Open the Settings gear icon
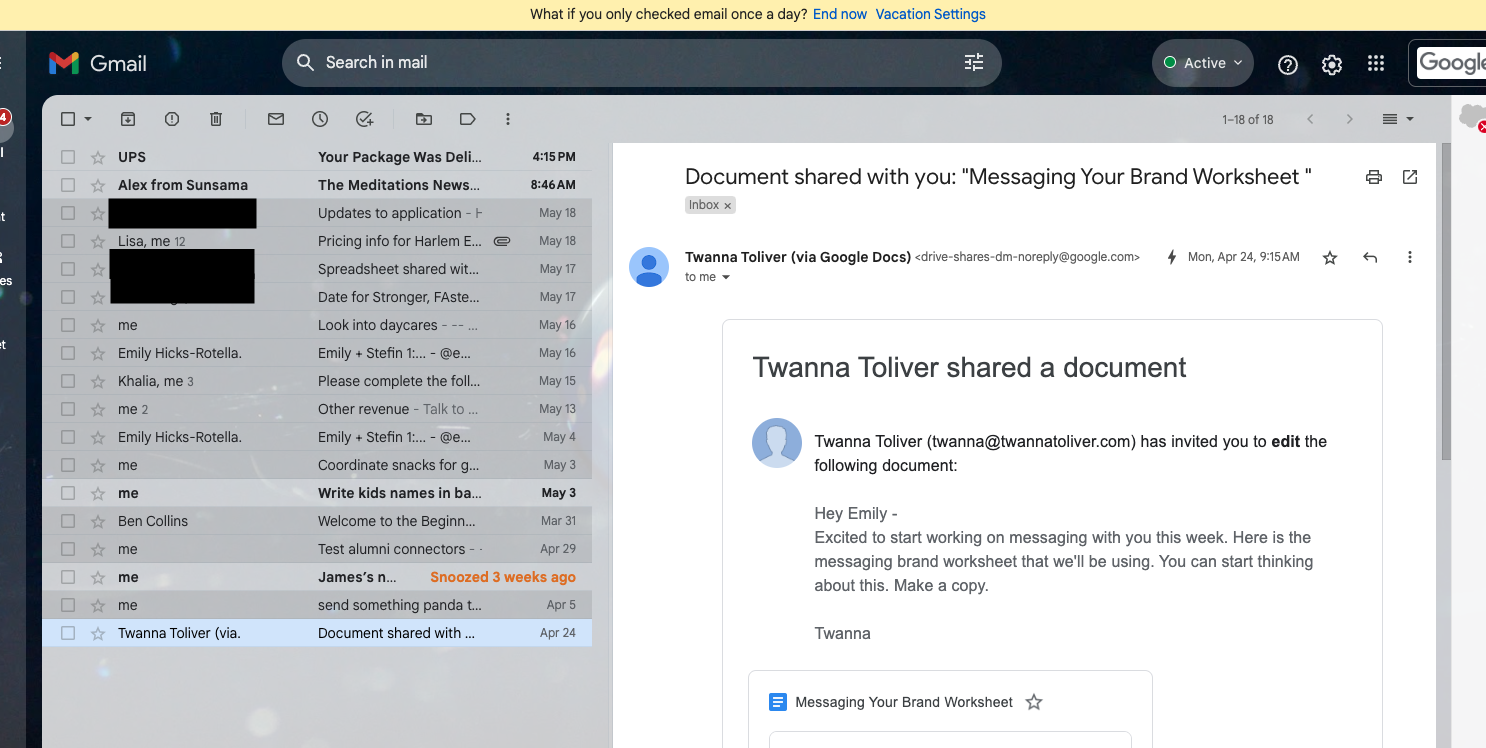Screen dimensions: 1486x748 coord(1332,64)
